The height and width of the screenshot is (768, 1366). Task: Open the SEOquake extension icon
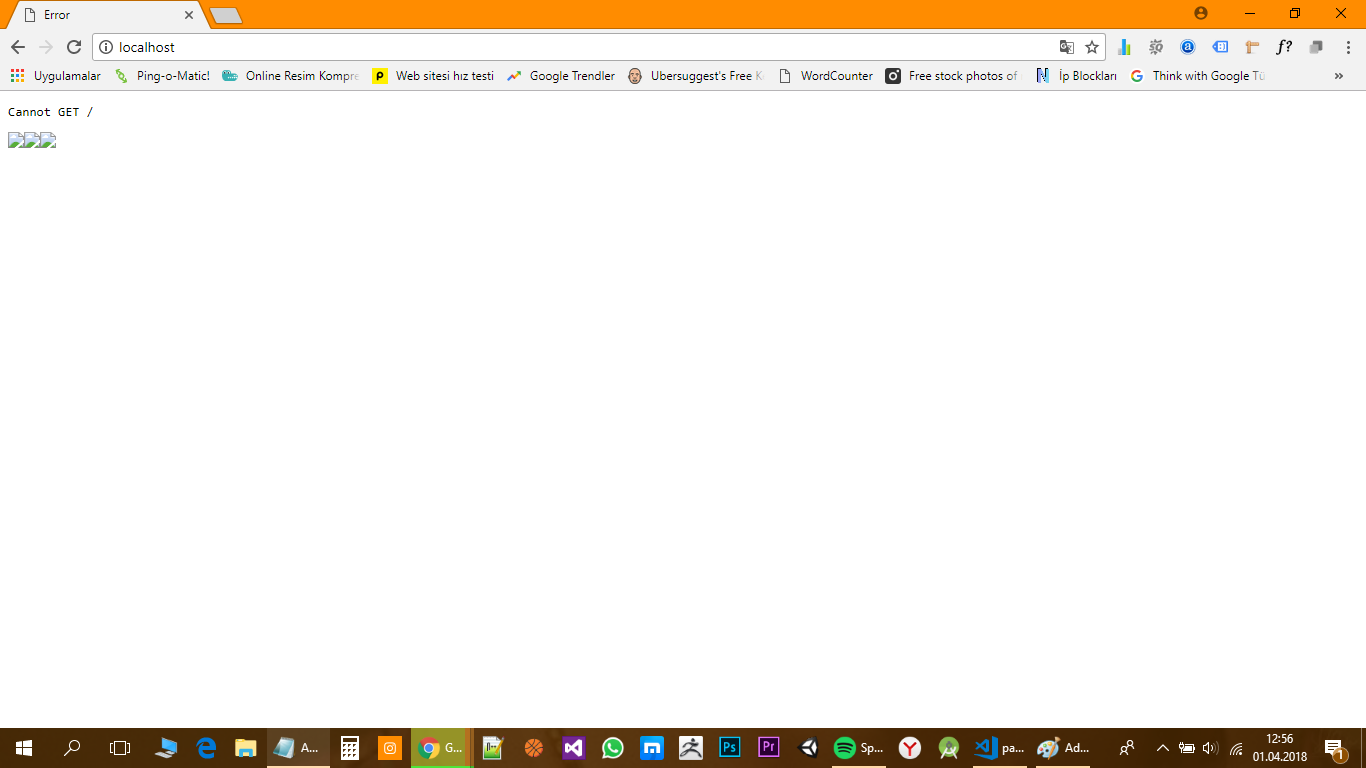click(1156, 47)
